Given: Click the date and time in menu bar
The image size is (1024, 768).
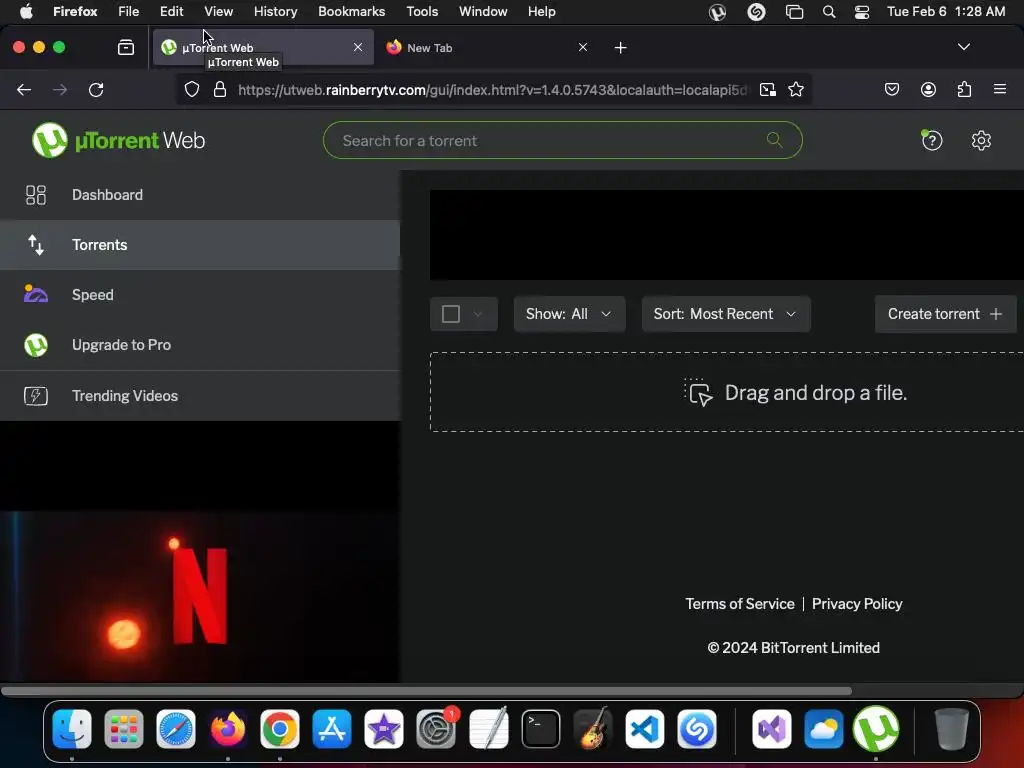Looking at the screenshot, I should (x=946, y=12).
